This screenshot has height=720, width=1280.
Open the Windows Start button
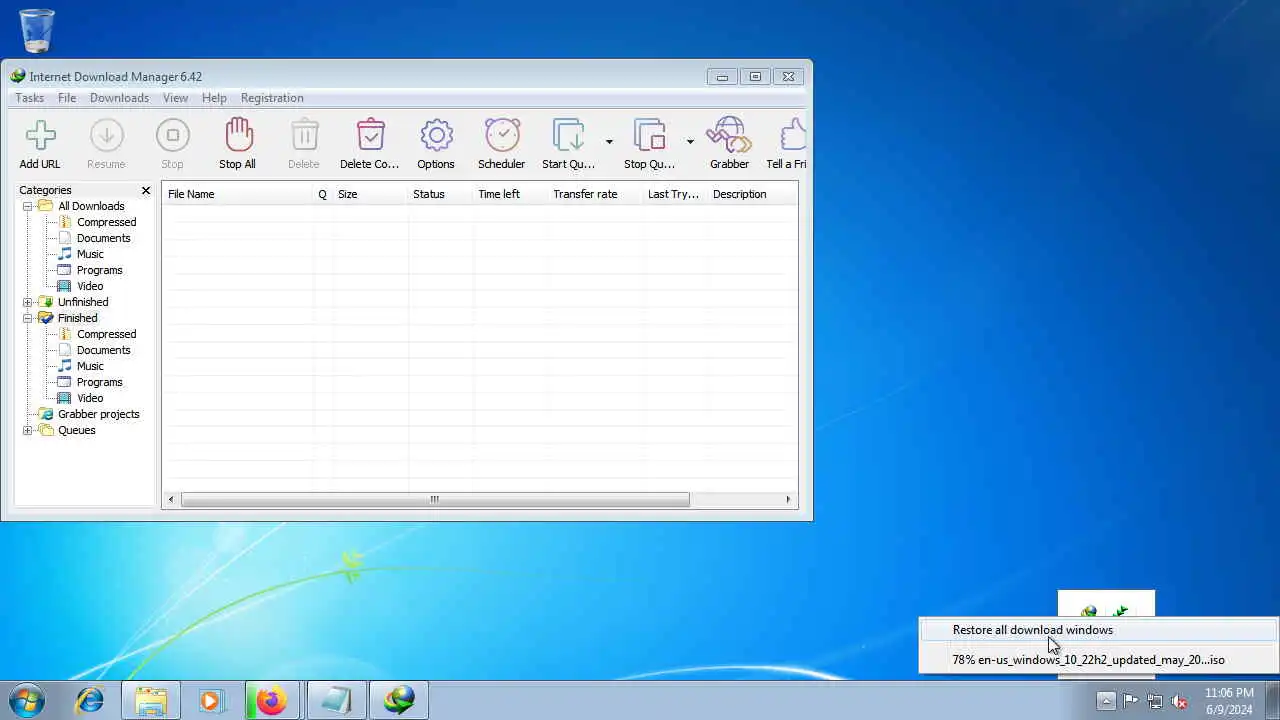(x=27, y=700)
